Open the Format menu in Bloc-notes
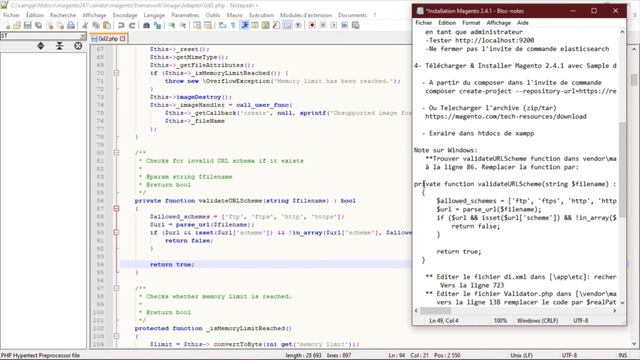The image size is (640, 360). (471, 23)
